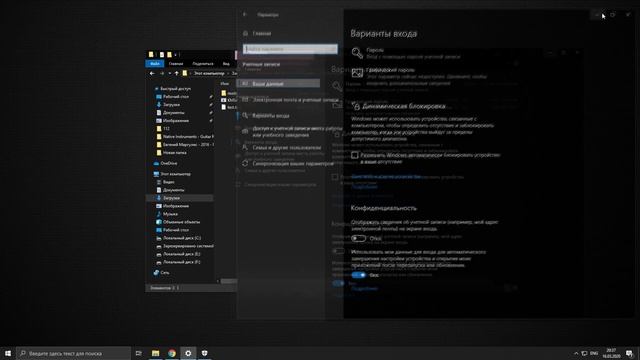The width and height of the screenshot is (640, 360).
Task: Open Локальный диск (E:)
Action: tap(182, 254)
